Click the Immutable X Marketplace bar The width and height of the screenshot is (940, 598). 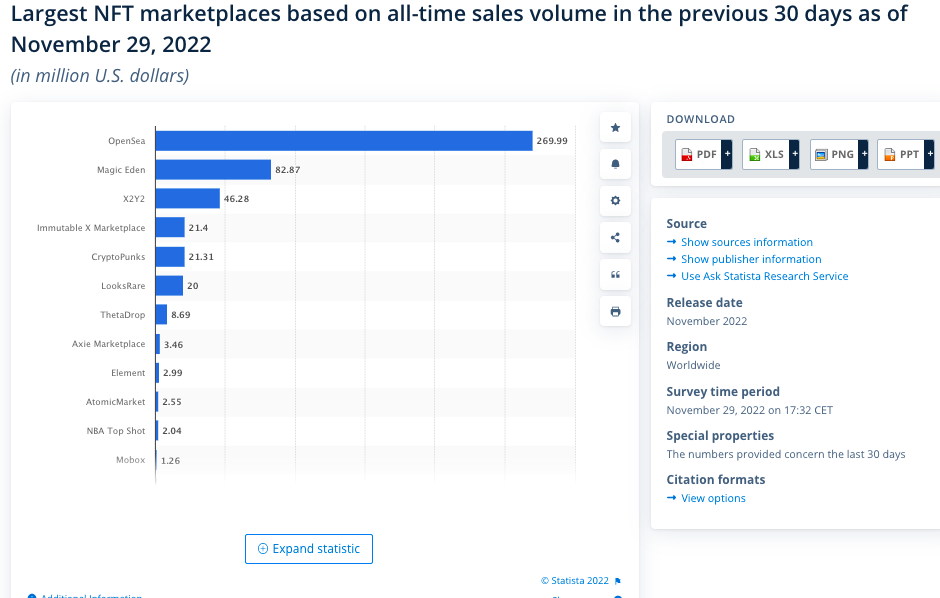pos(170,228)
